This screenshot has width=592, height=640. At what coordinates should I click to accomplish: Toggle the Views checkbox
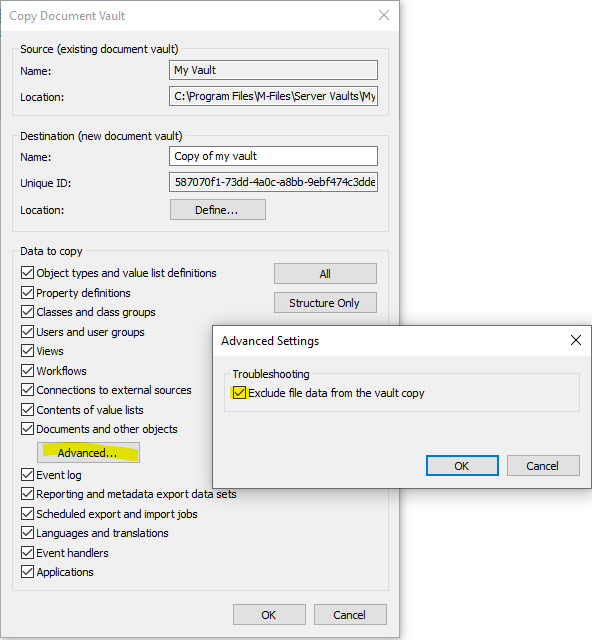tap(27, 351)
